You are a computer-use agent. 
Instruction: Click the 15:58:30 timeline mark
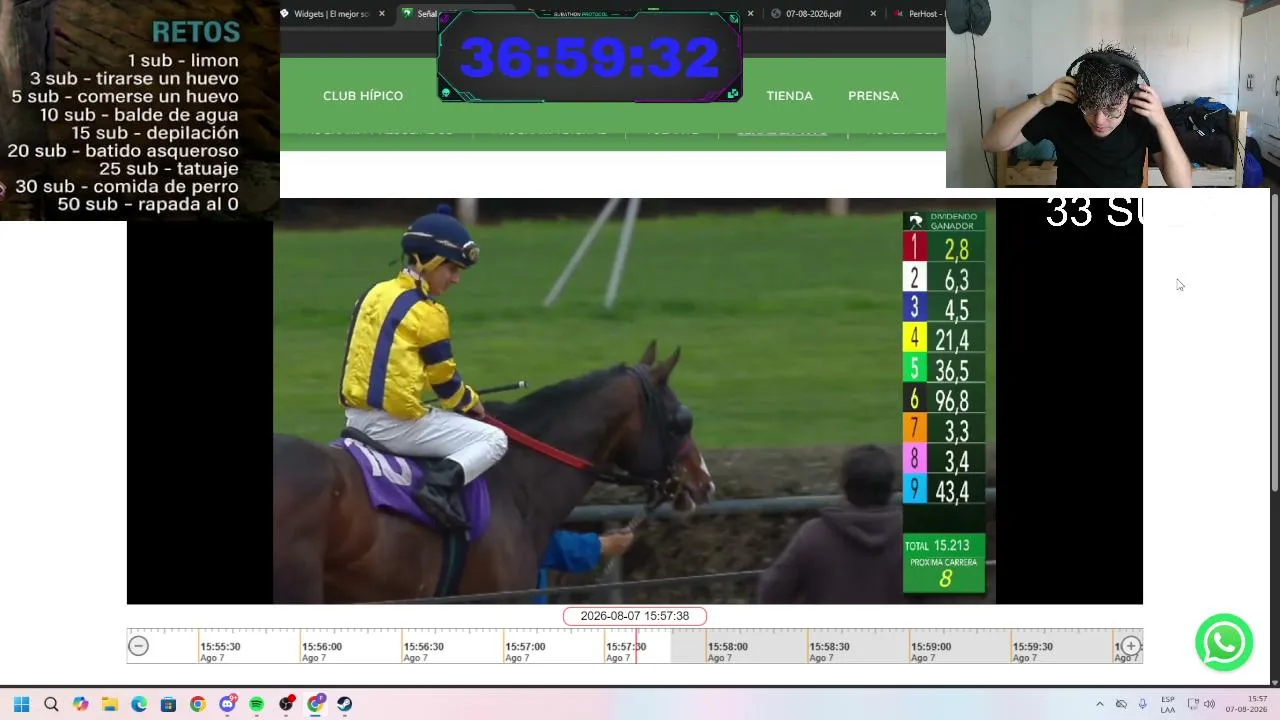coord(830,647)
